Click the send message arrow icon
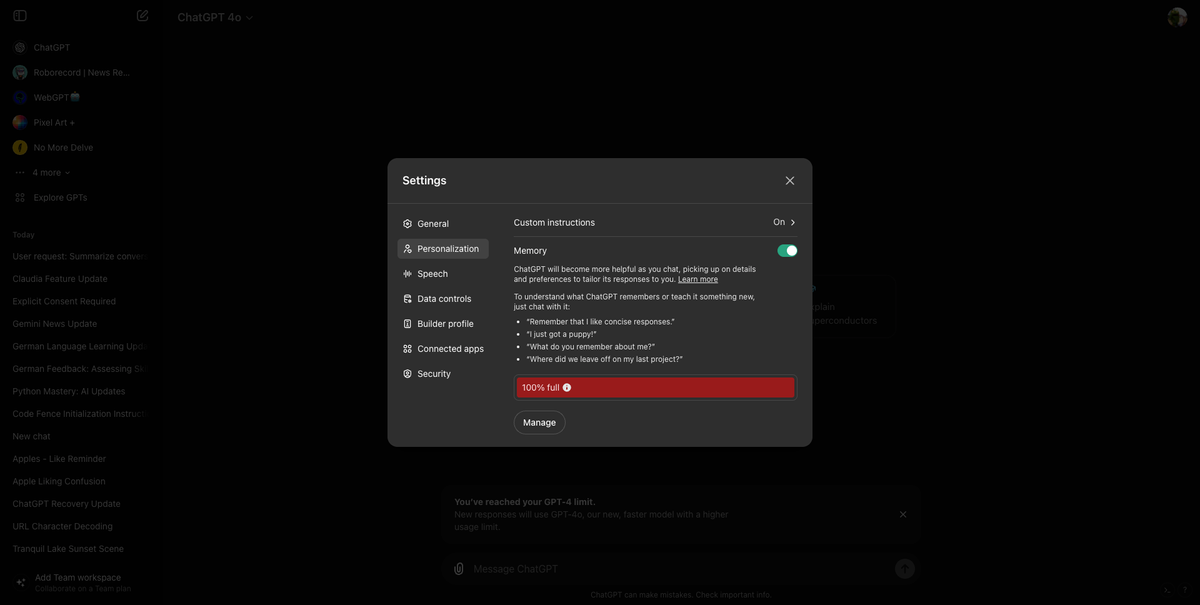This screenshot has height=605, width=1200. 904,568
